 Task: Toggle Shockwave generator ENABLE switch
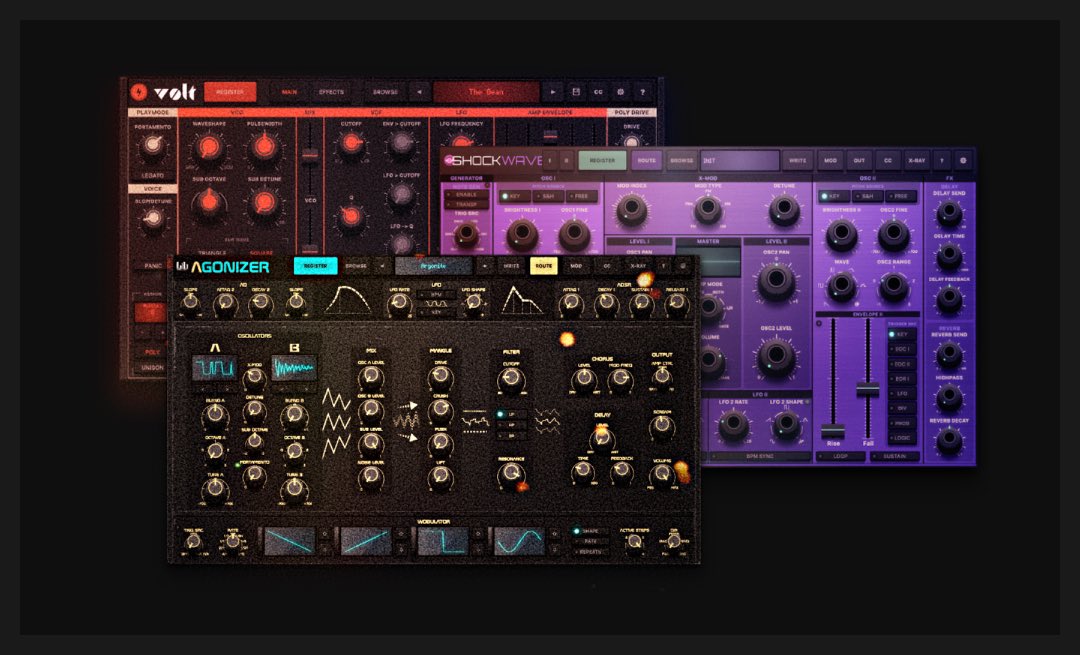point(466,195)
